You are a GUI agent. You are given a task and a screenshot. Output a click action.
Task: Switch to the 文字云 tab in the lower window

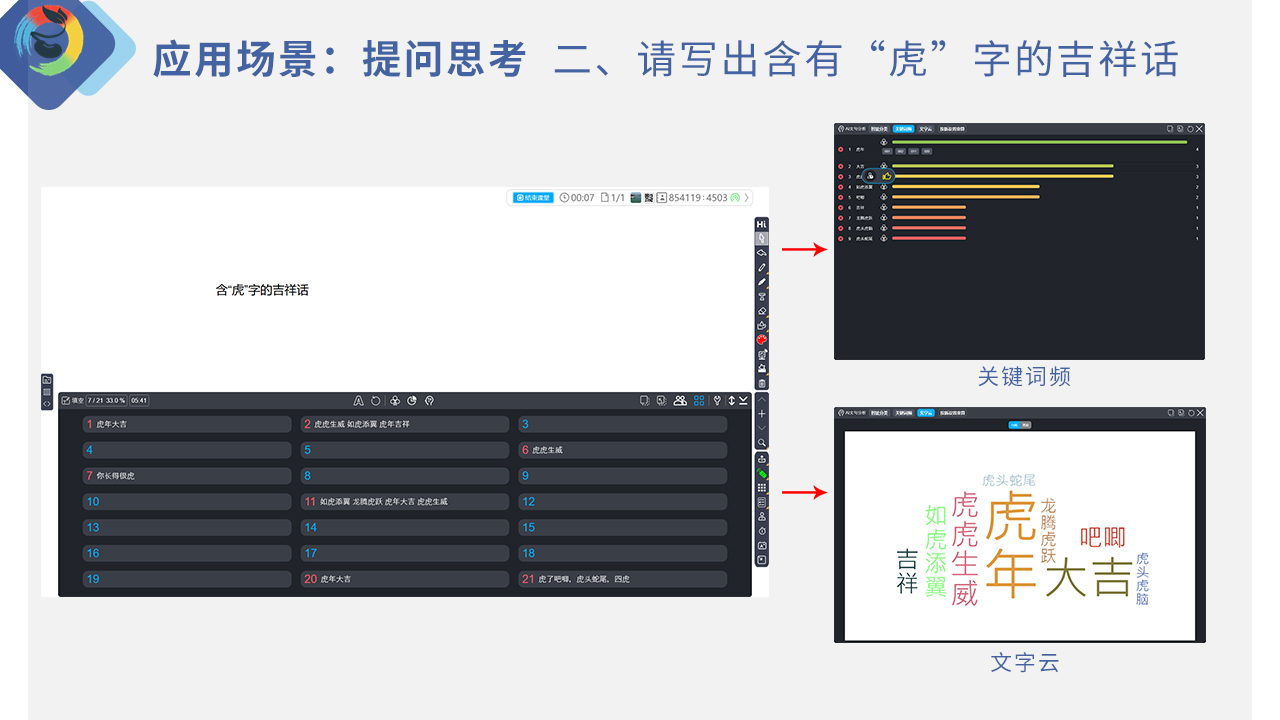tap(926, 413)
